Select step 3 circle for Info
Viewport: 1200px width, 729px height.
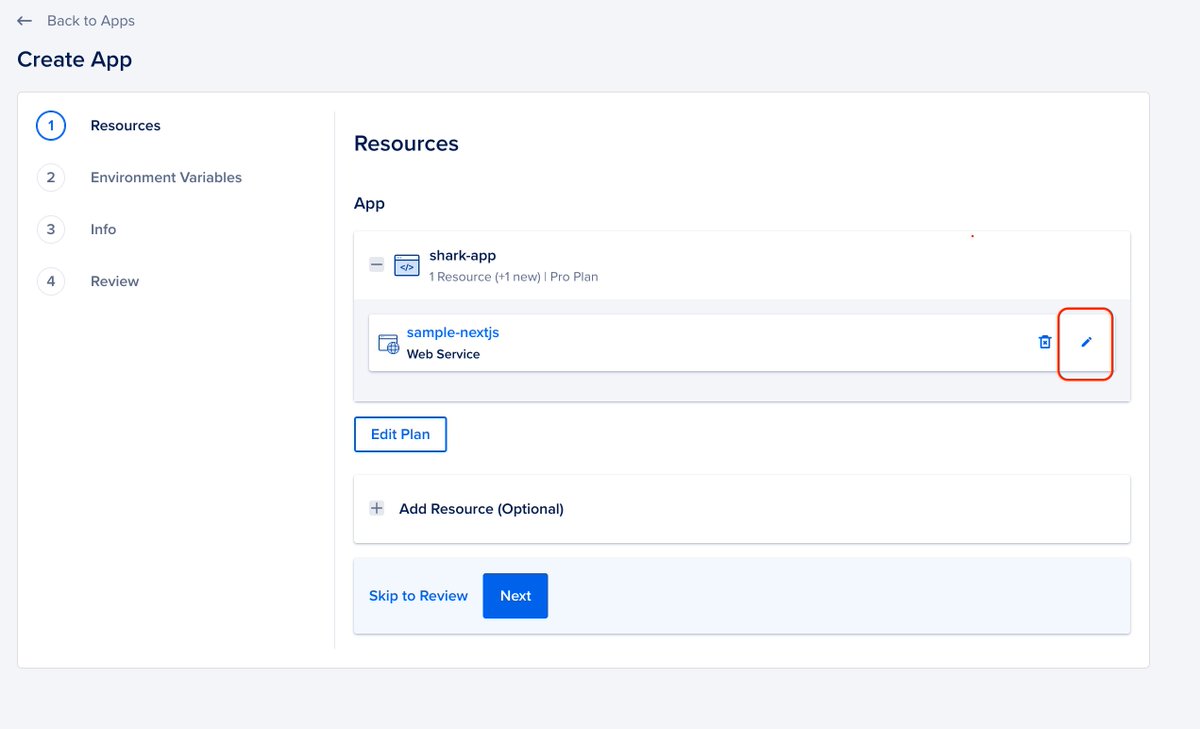coord(51,230)
